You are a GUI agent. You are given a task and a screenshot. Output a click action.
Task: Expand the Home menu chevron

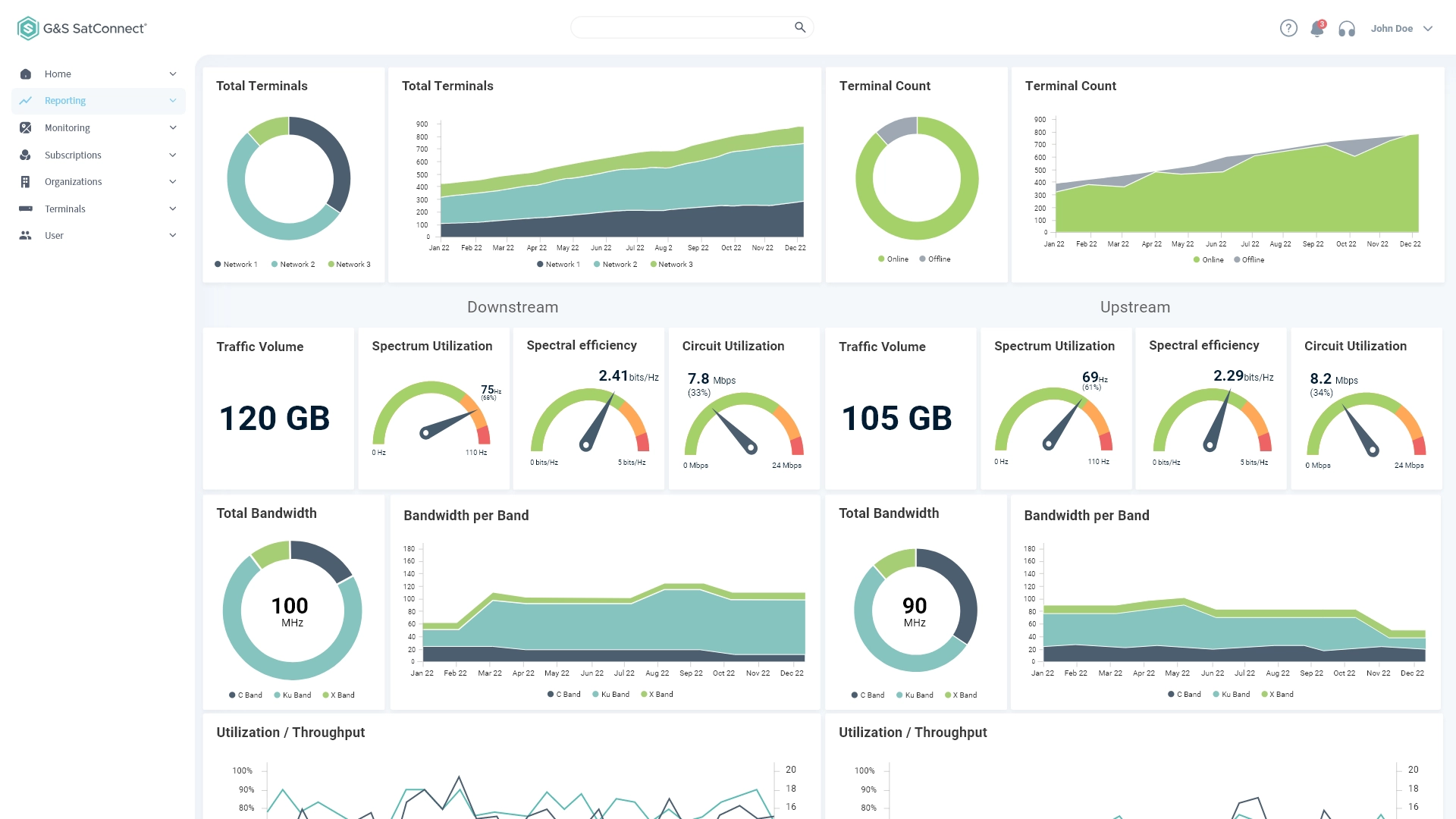(x=173, y=74)
